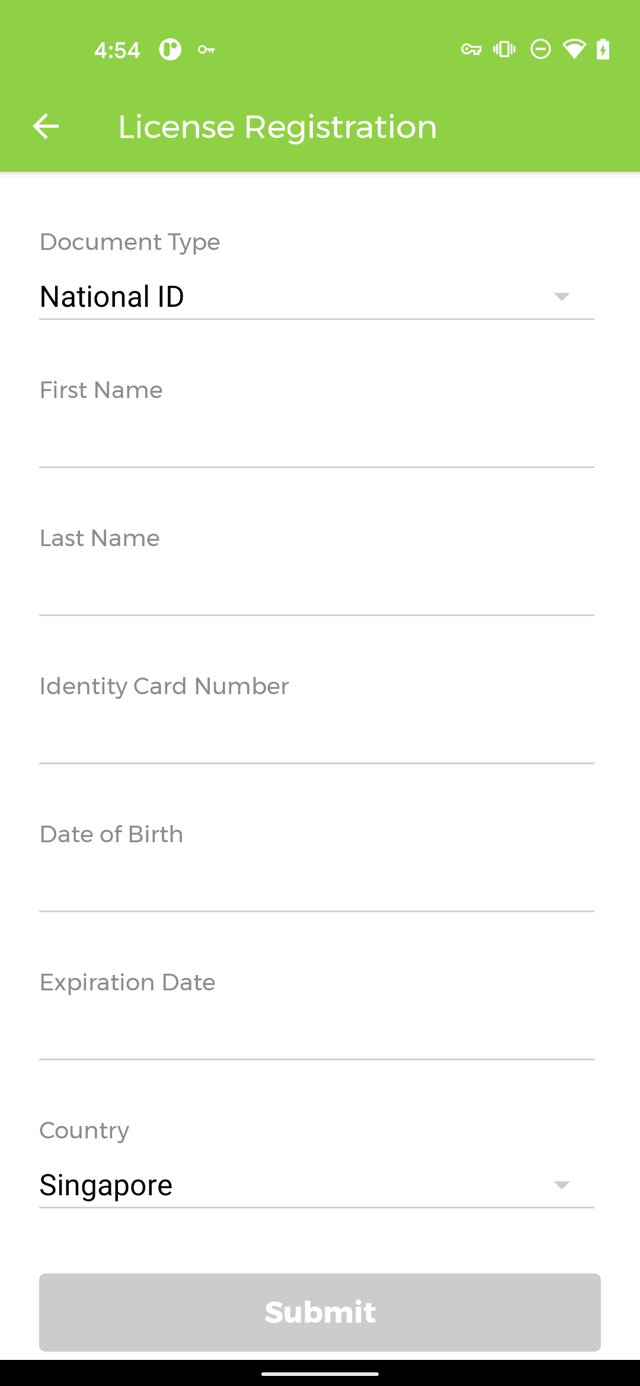Tap the License Registration title

pyautogui.click(x=277, y=127)
